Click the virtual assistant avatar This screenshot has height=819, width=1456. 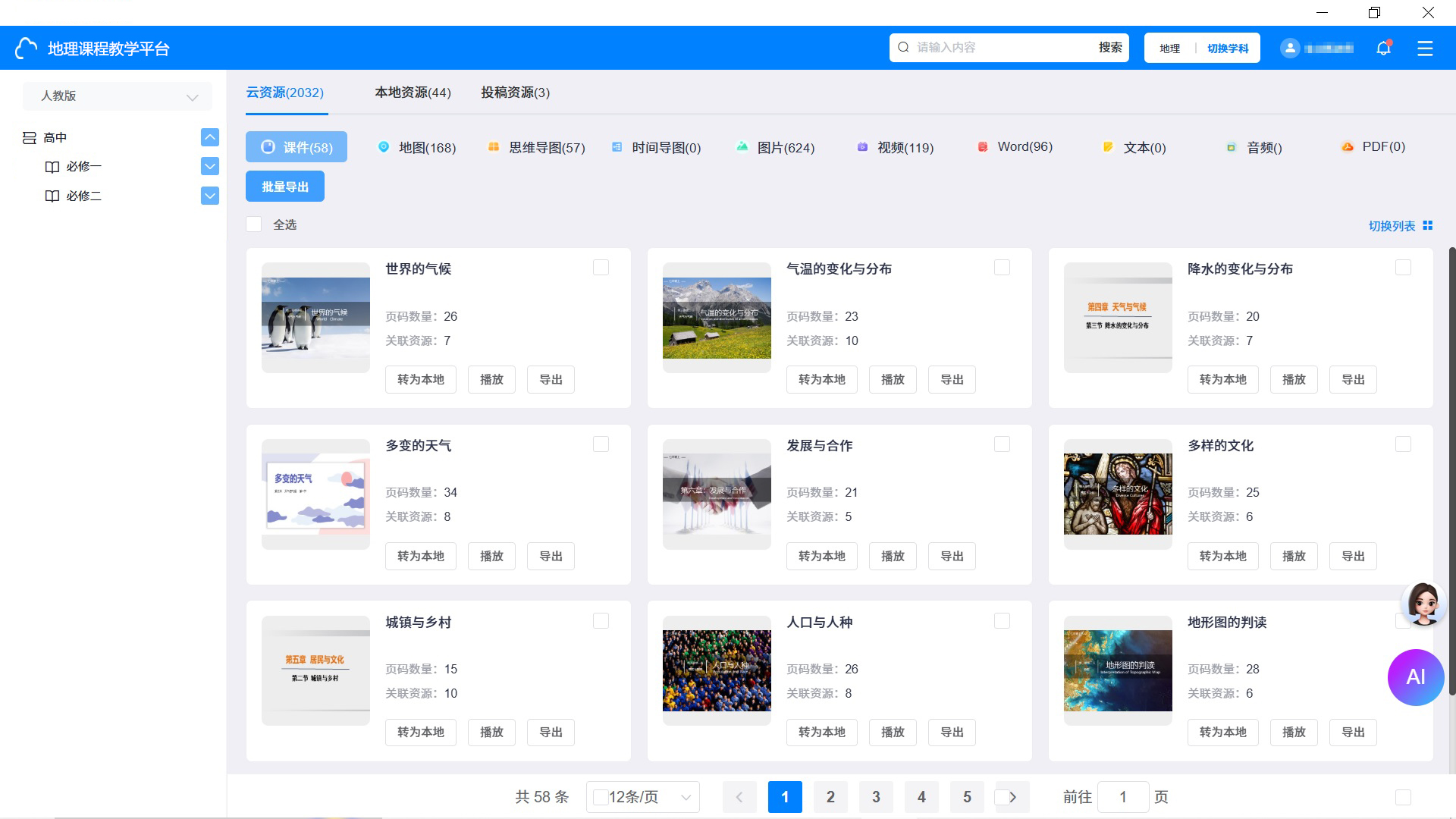point(1423,604)
